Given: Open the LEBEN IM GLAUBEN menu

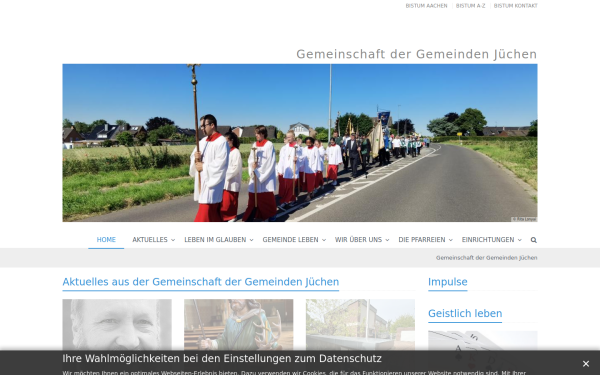Looking at the screenshot, I should [x=215, y=240].
